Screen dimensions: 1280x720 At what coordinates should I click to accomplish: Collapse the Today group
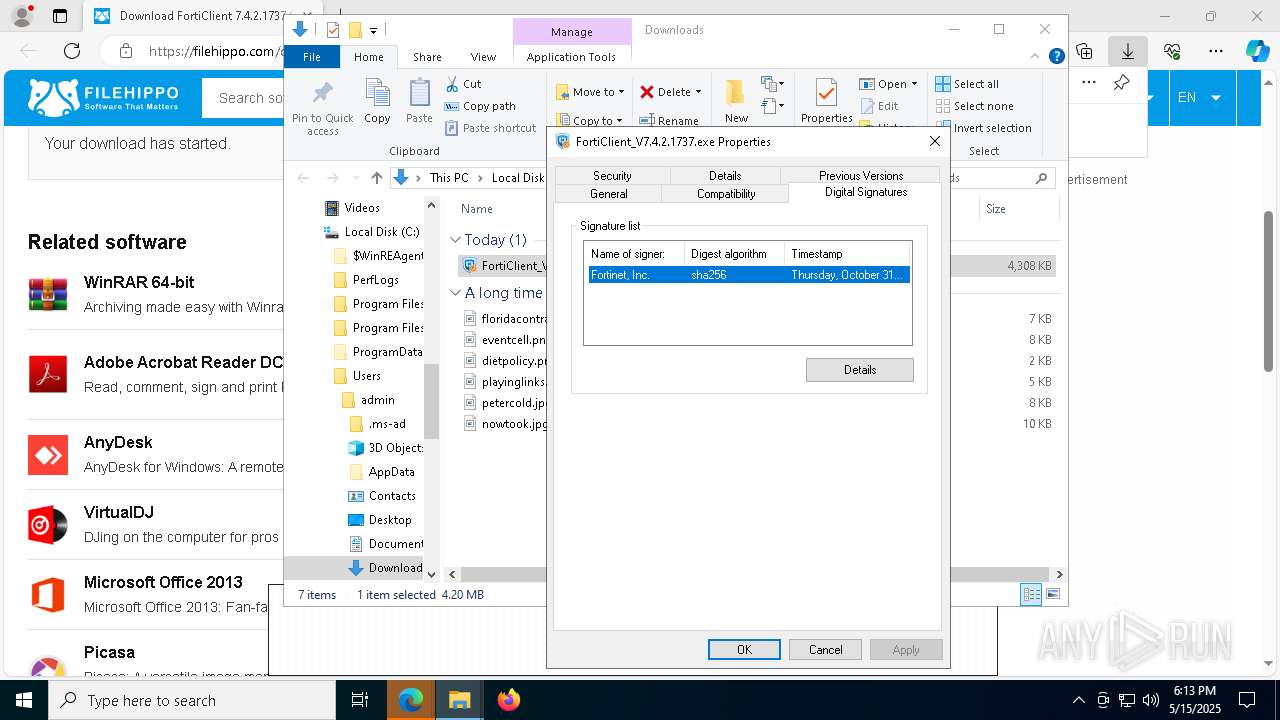(455, 240)
